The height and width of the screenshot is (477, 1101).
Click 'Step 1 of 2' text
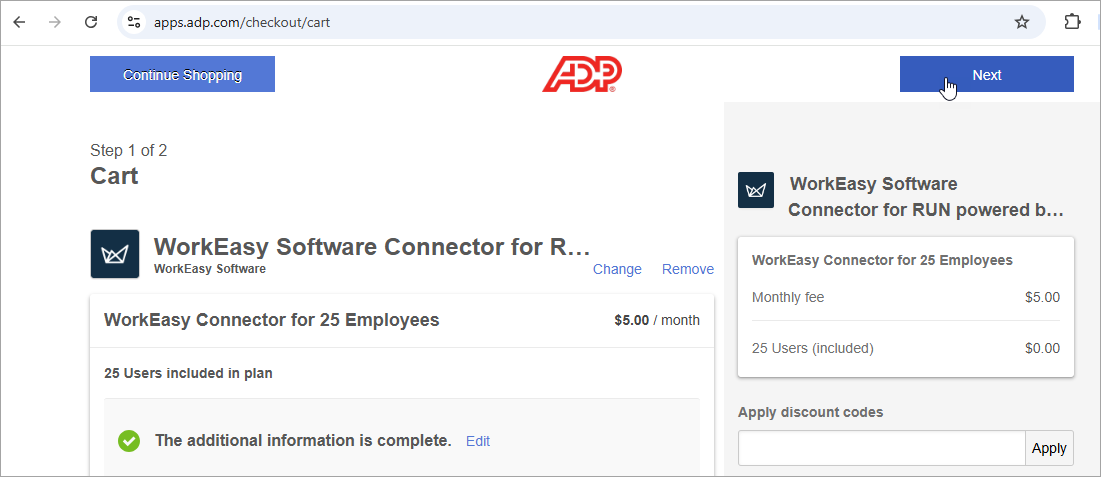point(128,150)
